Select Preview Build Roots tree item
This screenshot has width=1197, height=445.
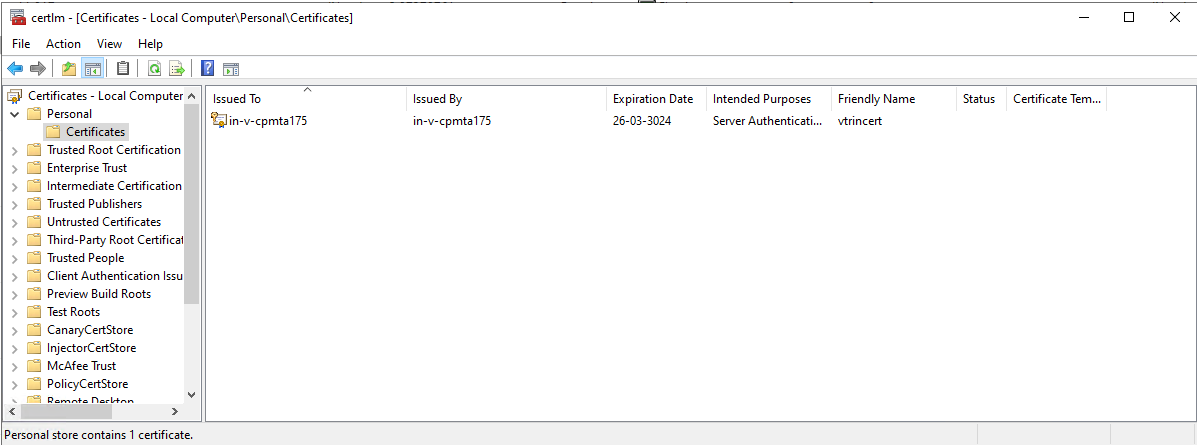click(98, 294)
